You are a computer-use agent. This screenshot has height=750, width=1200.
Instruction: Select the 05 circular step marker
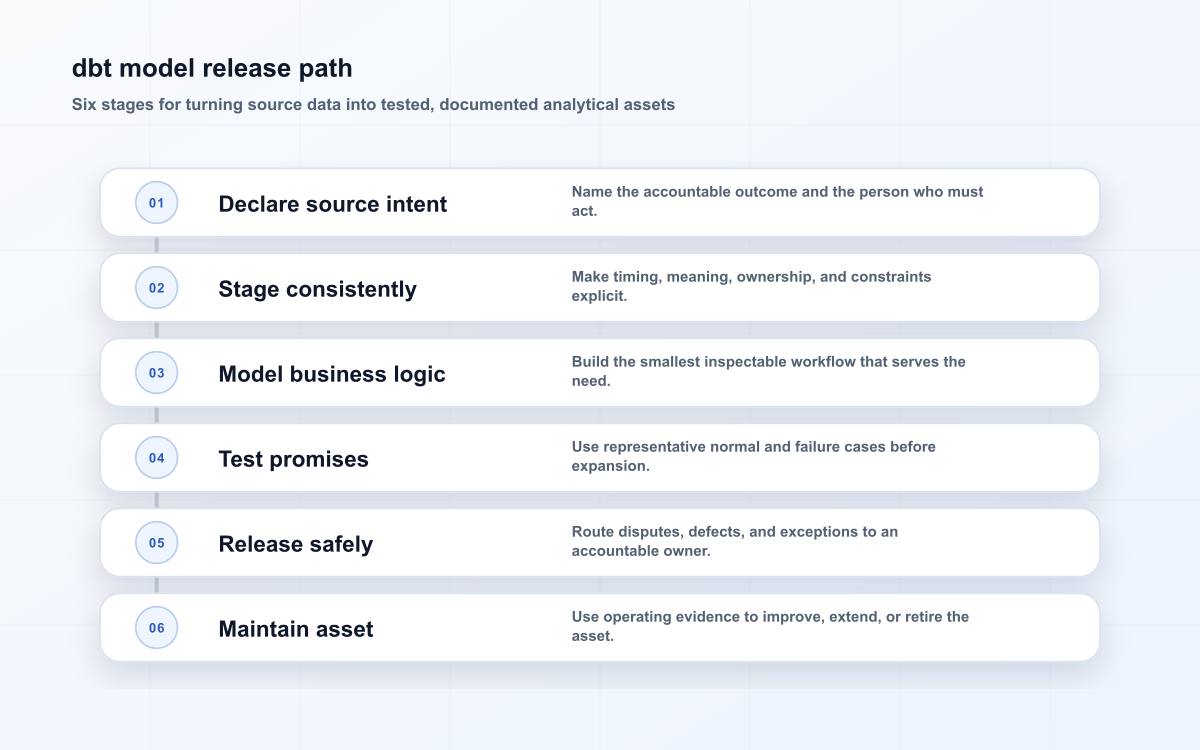157,543
